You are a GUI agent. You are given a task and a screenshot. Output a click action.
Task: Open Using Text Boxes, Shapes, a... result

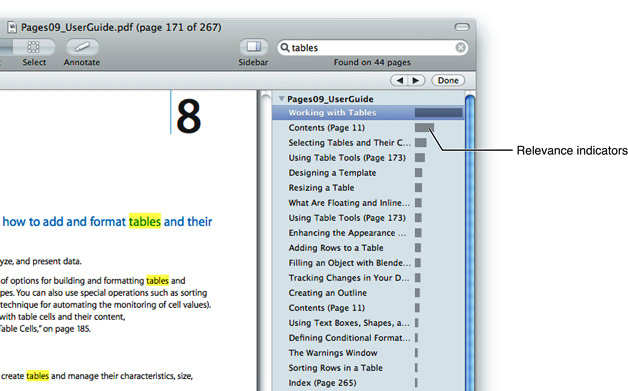click(x=368, y=323)
